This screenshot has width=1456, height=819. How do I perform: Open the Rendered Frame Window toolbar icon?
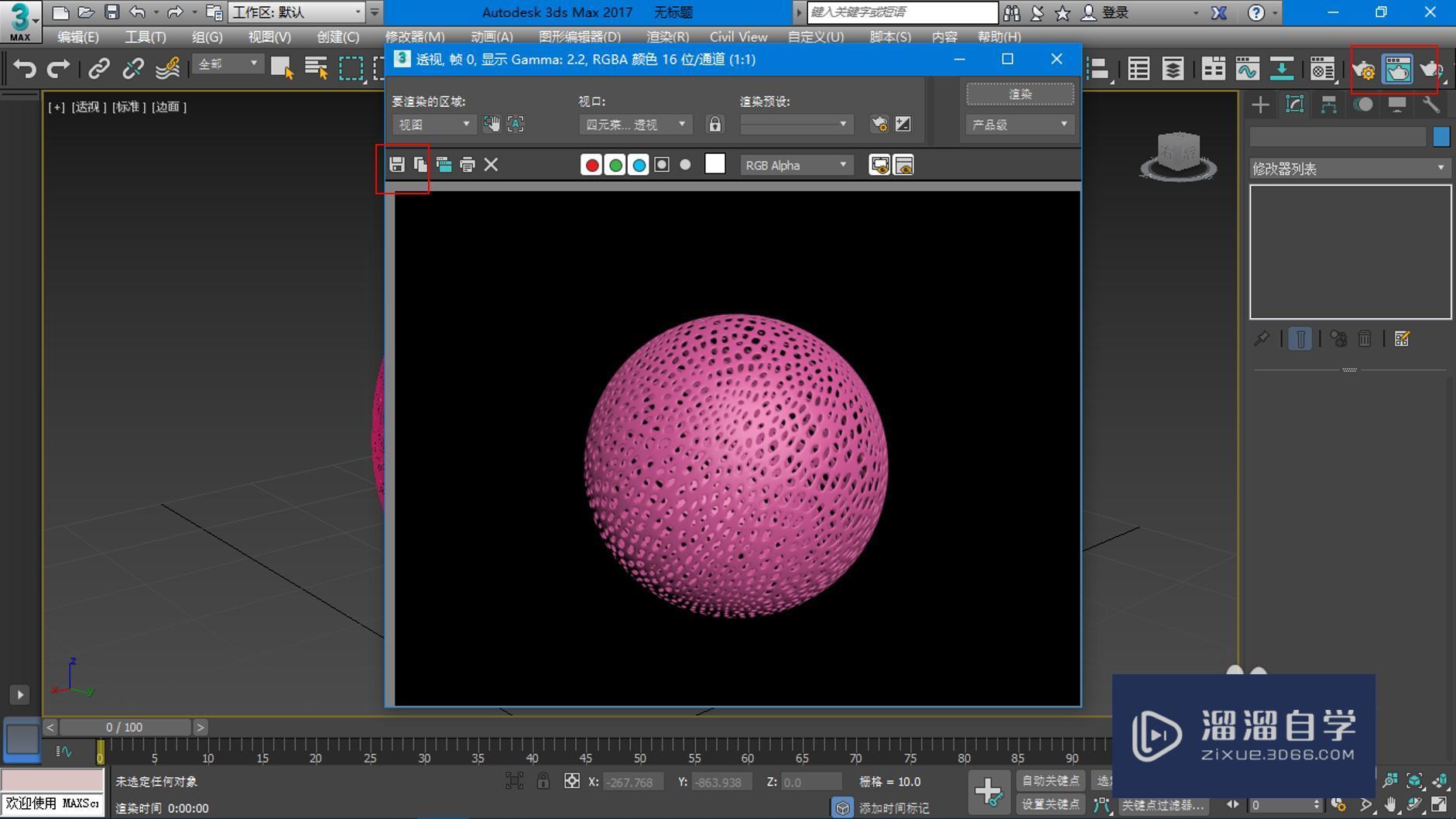coord(1398,70)
